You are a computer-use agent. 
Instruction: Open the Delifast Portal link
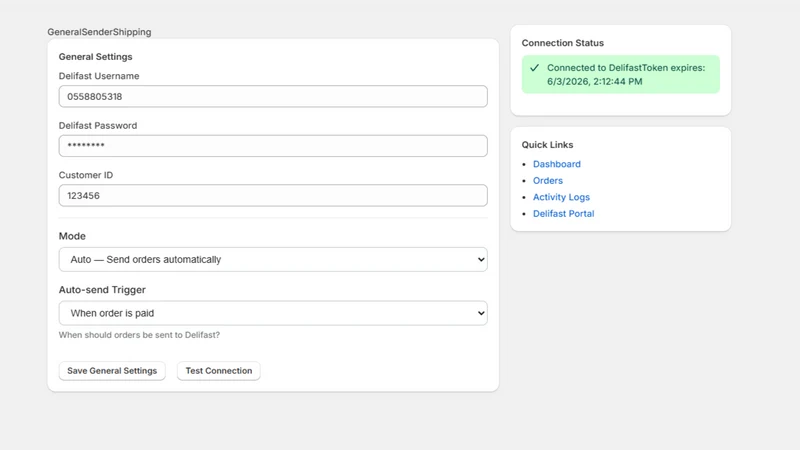tap(563, 214)
